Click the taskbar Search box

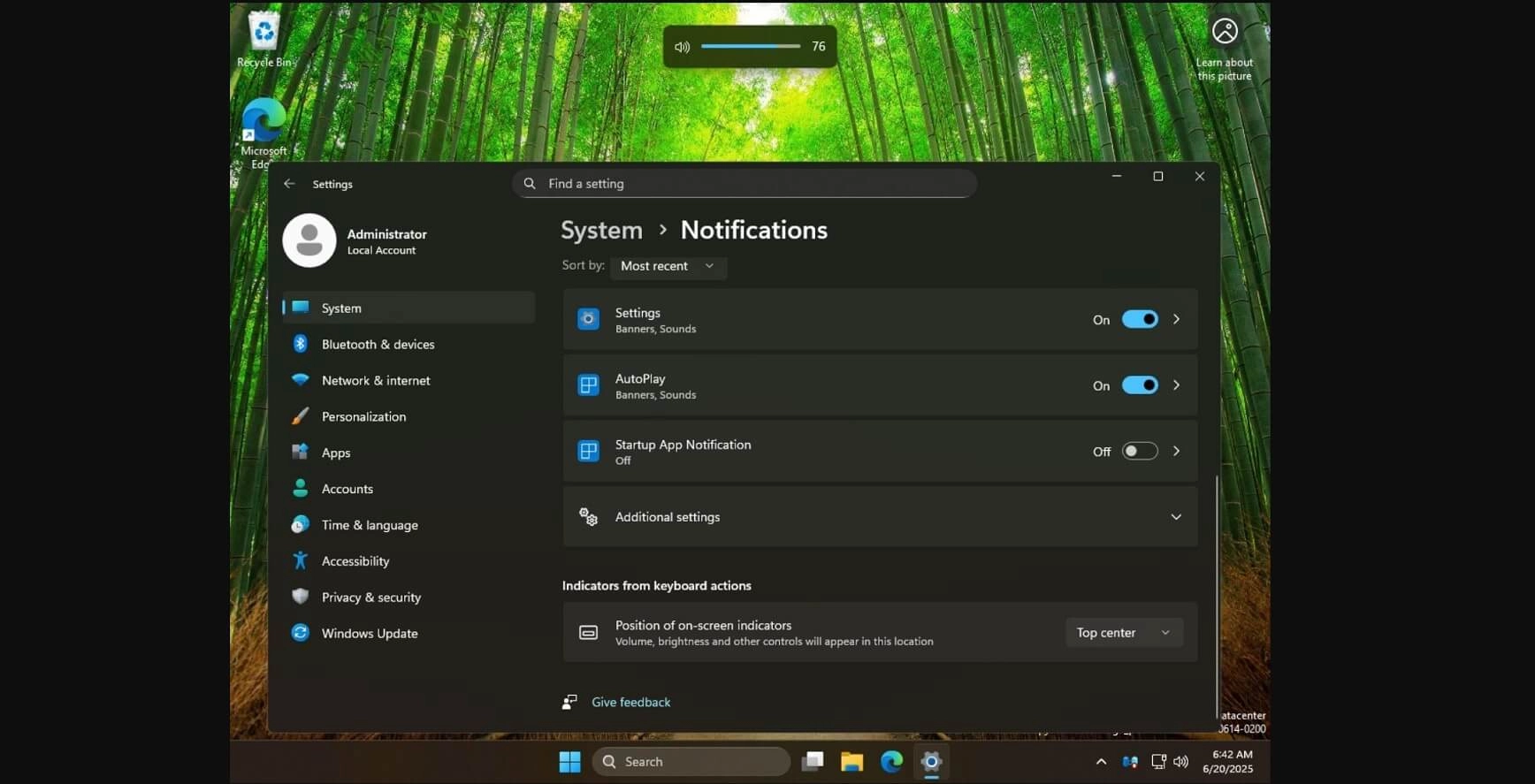pyautogui.click(x=691, y=762)
